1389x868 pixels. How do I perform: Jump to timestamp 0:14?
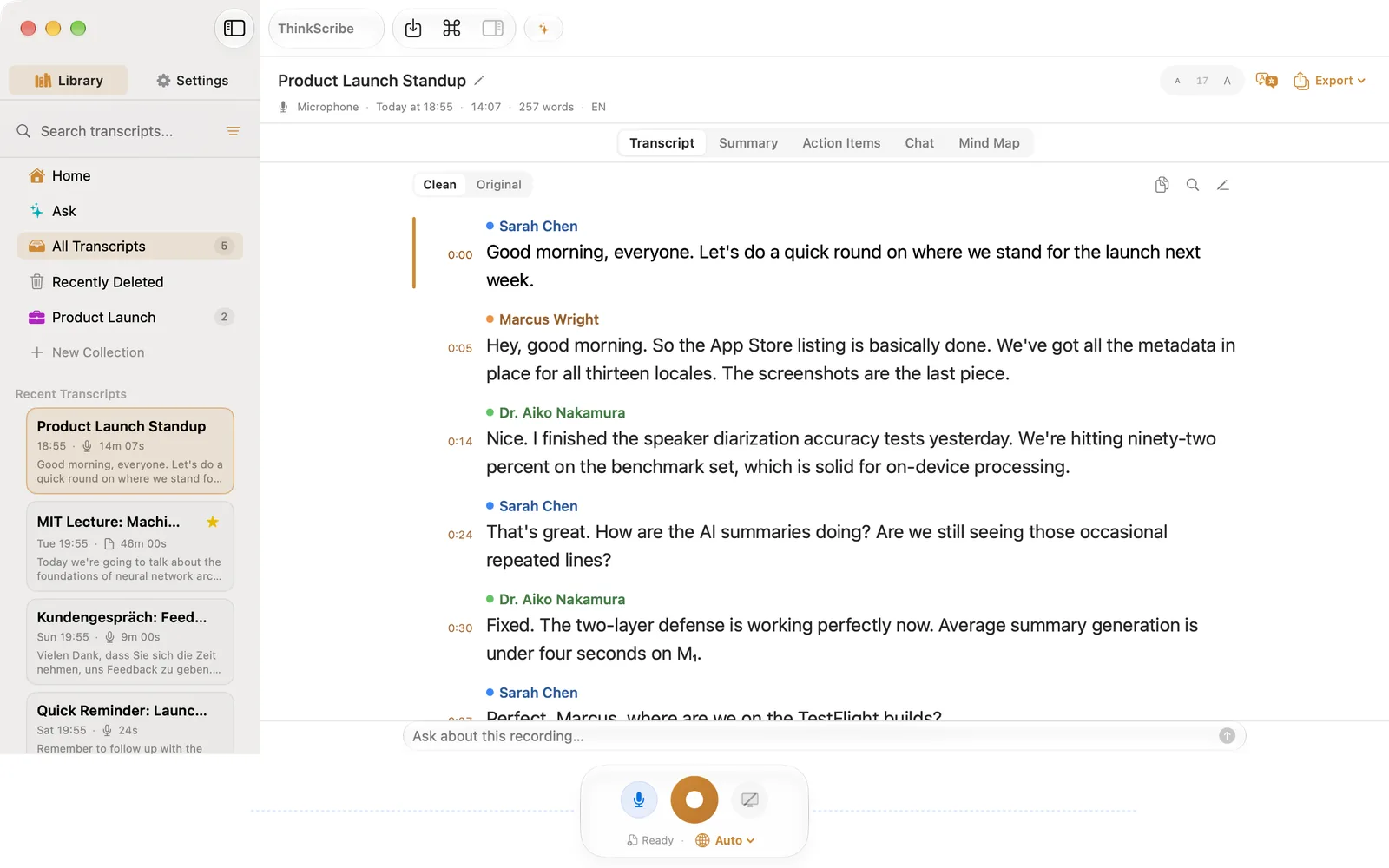(460, 442)
